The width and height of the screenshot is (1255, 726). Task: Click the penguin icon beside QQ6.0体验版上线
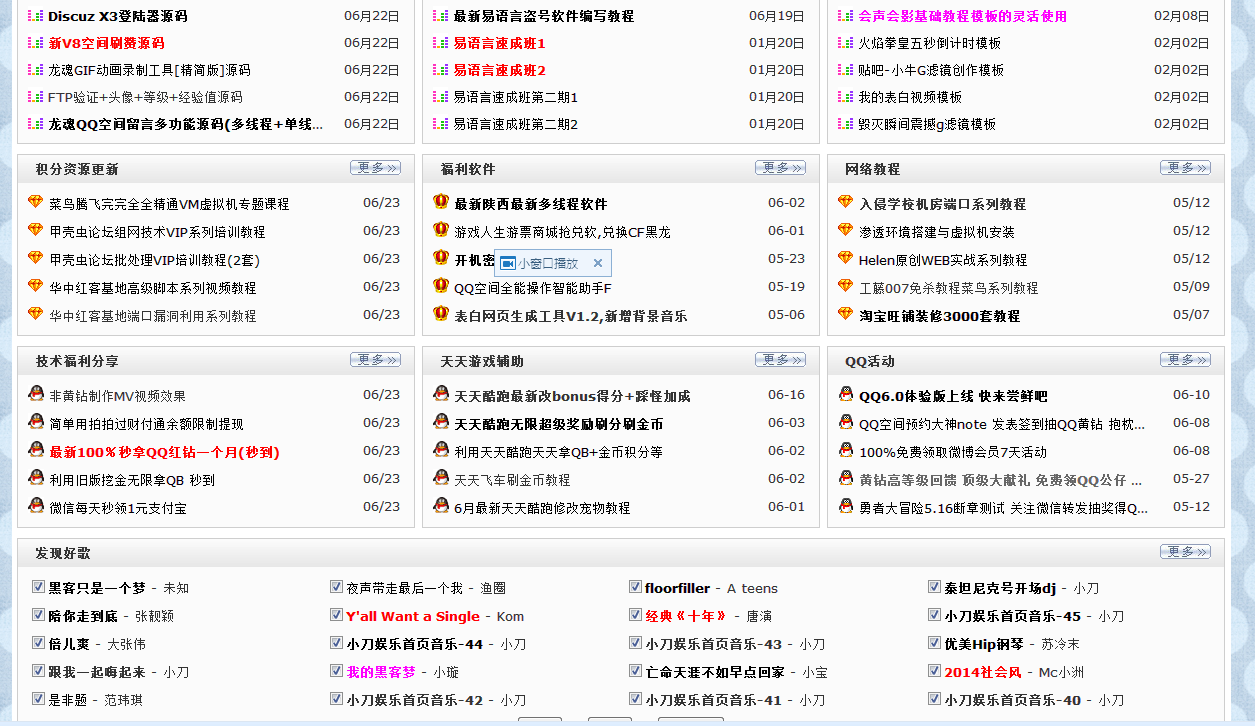[x=846, y=394]
